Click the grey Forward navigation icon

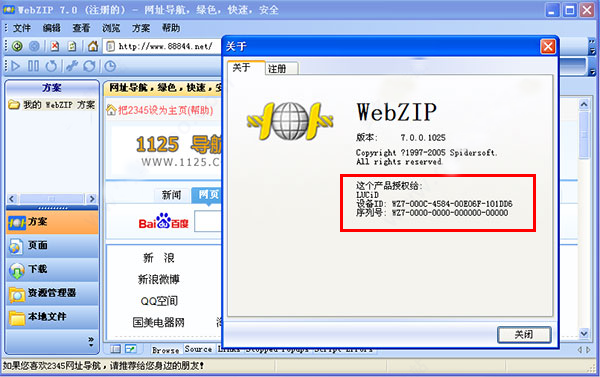34,46
